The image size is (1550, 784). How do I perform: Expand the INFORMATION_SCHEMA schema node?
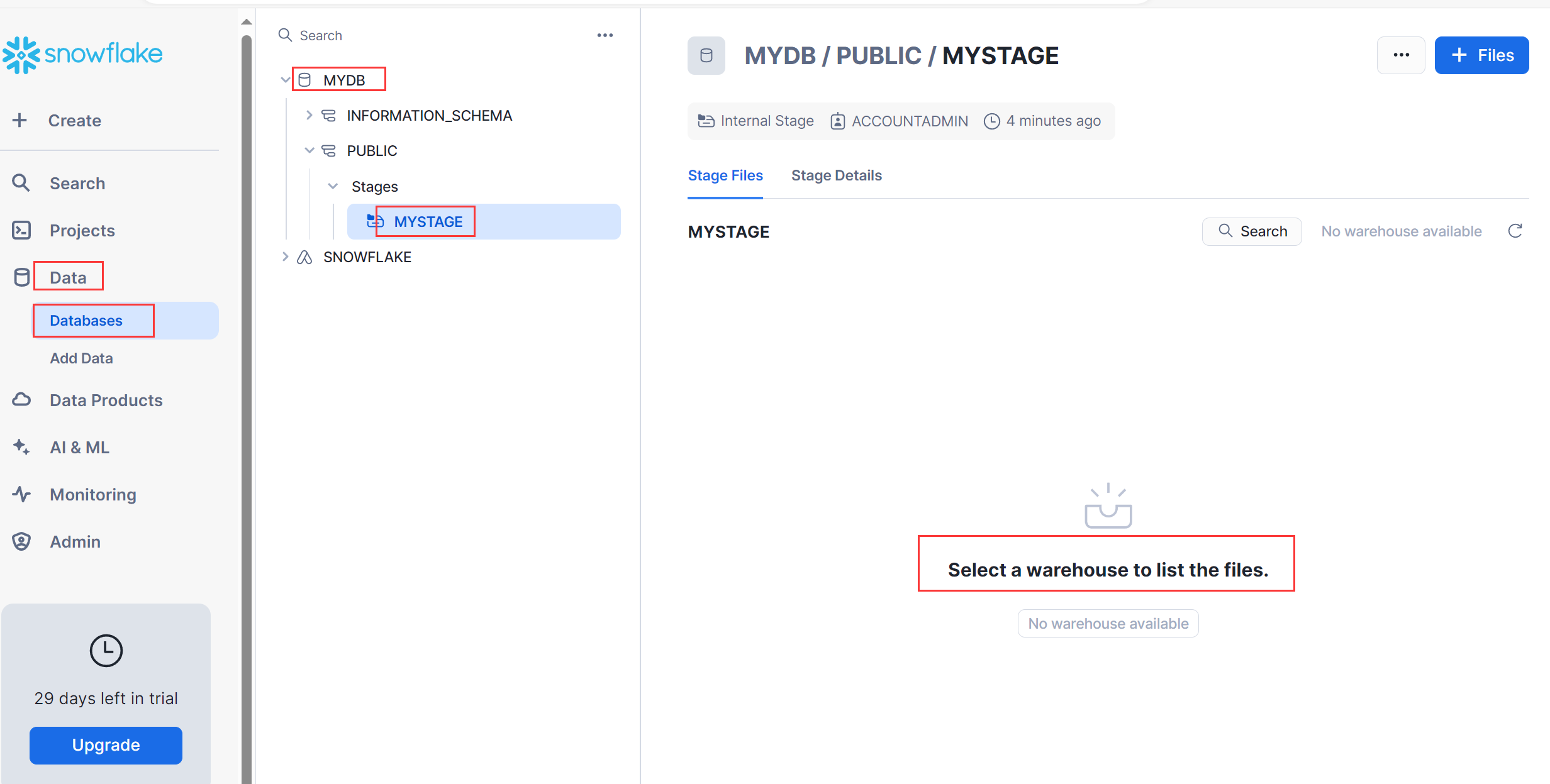[x=309, y=115]
